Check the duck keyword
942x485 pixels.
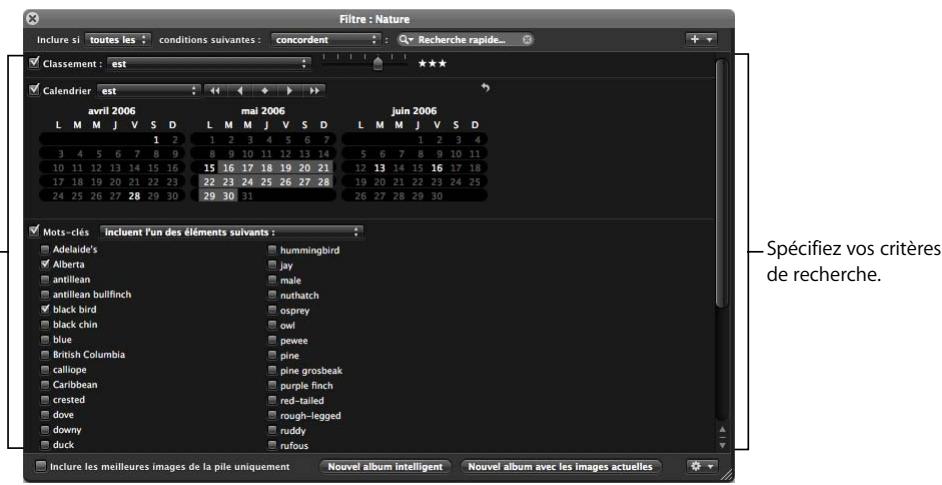point(45,445)
